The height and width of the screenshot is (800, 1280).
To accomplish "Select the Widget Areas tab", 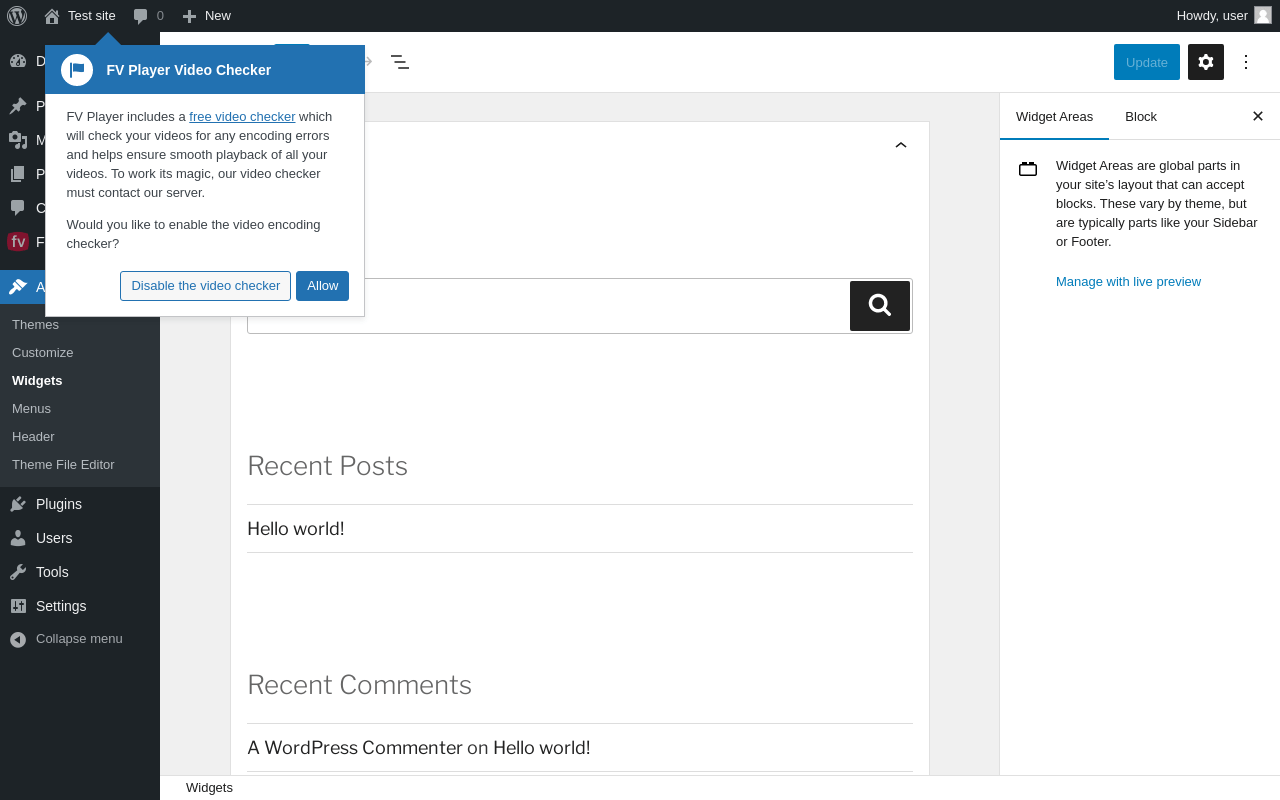I will (x=1054, y=116).
